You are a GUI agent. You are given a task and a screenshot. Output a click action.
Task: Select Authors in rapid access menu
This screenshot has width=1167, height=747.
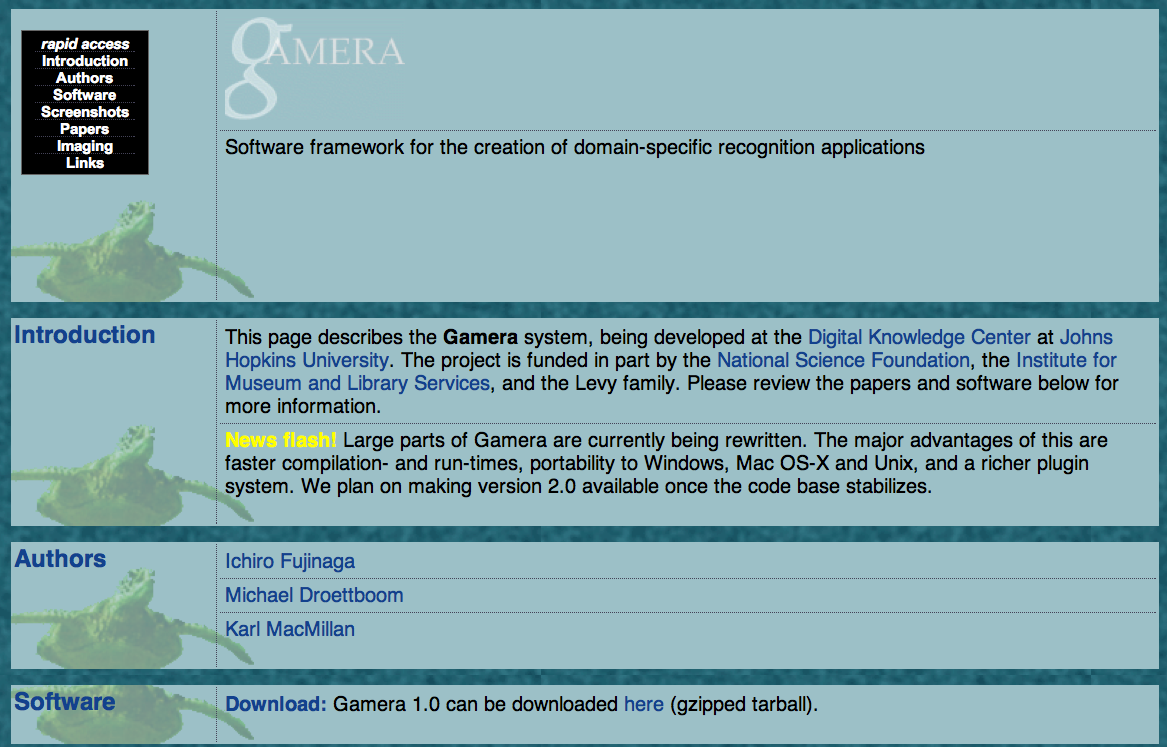[x=85, y=78]
